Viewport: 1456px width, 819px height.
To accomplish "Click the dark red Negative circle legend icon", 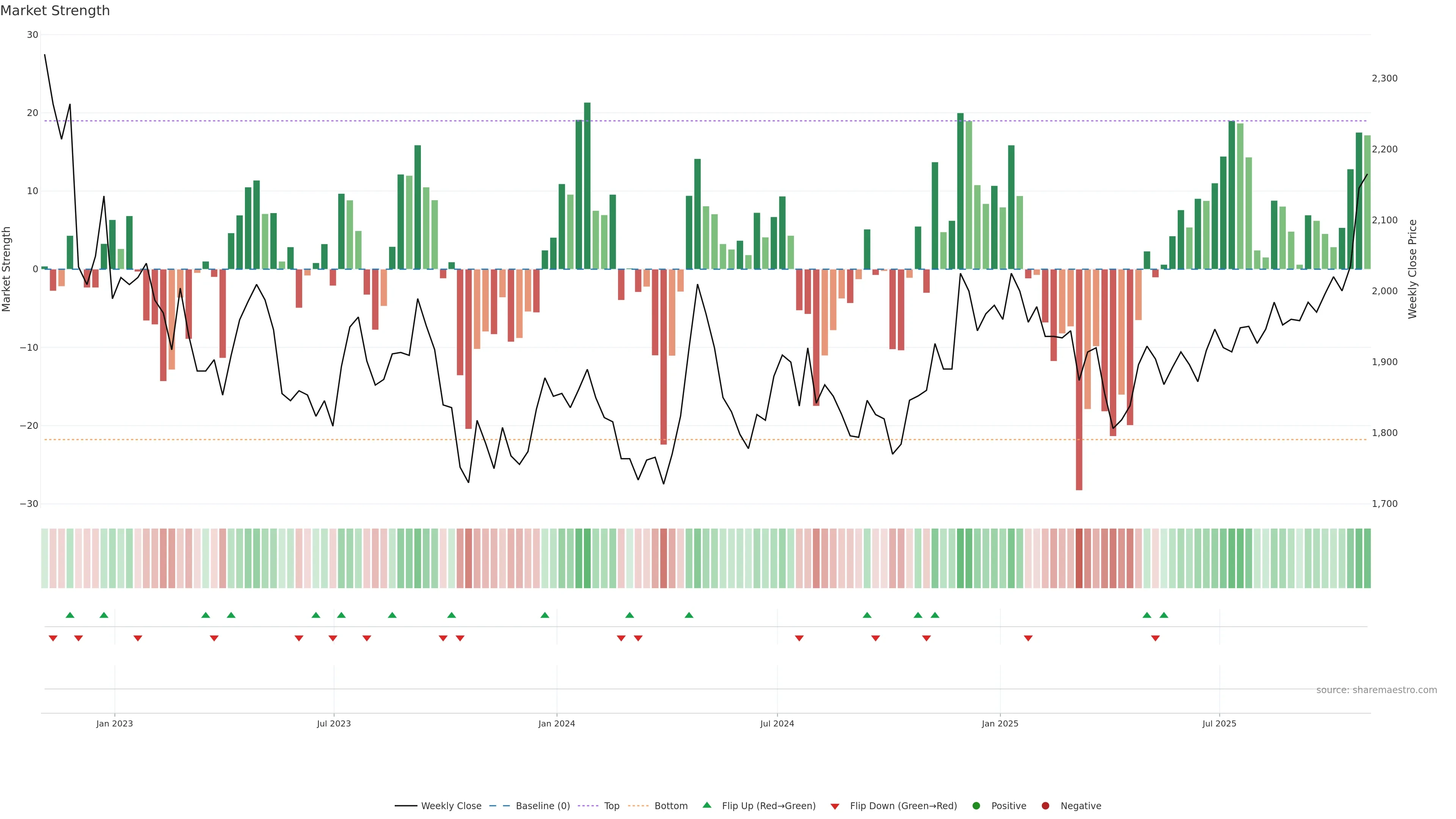I will coord(1045,805).
